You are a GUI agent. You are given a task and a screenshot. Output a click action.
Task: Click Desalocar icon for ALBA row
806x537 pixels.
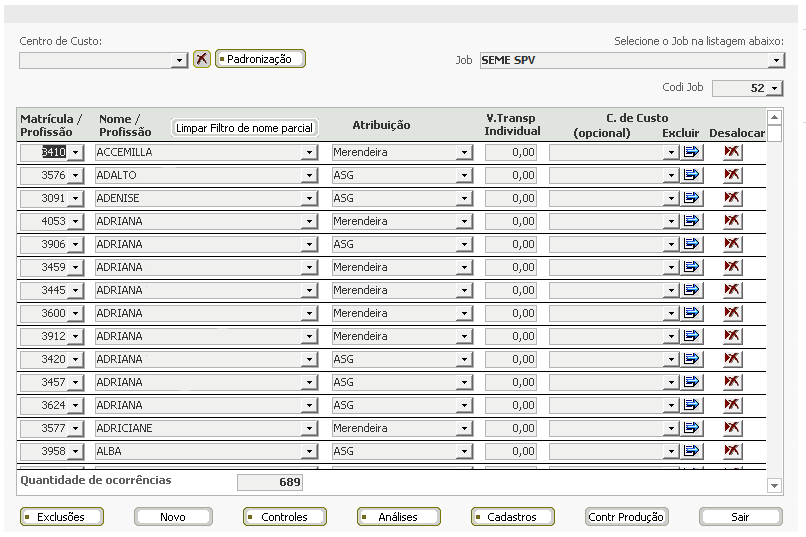click(732, 451)
